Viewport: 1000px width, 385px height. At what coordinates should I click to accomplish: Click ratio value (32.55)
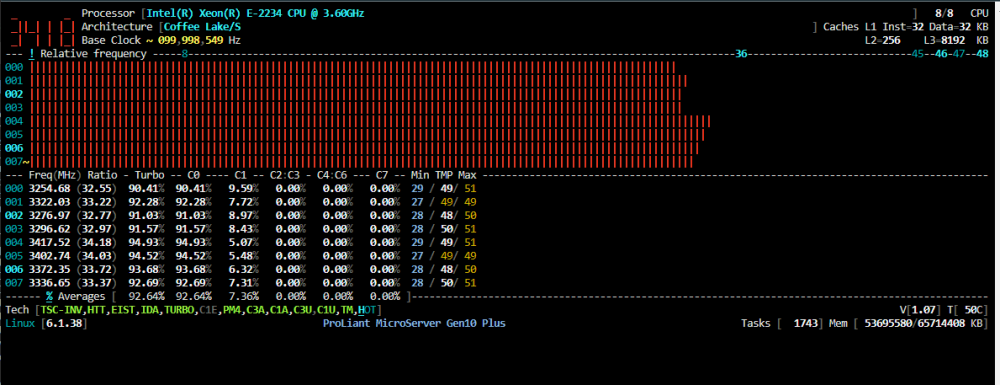[96, 189]
